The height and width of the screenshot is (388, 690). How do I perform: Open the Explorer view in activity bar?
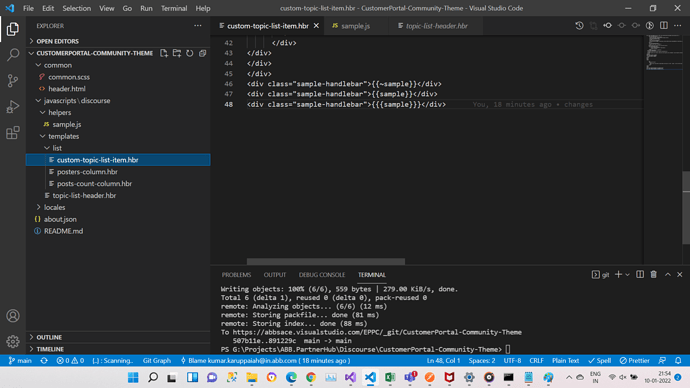point(13,29)
